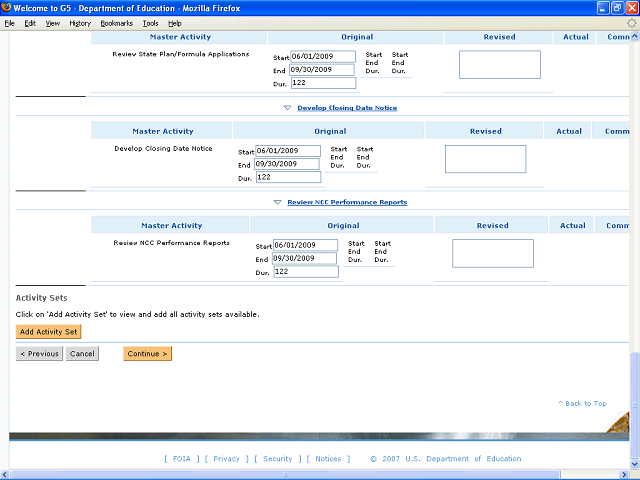Open the Review NCC Performance Reports link
The image size is (640, 480).
(x=347, y=202)
